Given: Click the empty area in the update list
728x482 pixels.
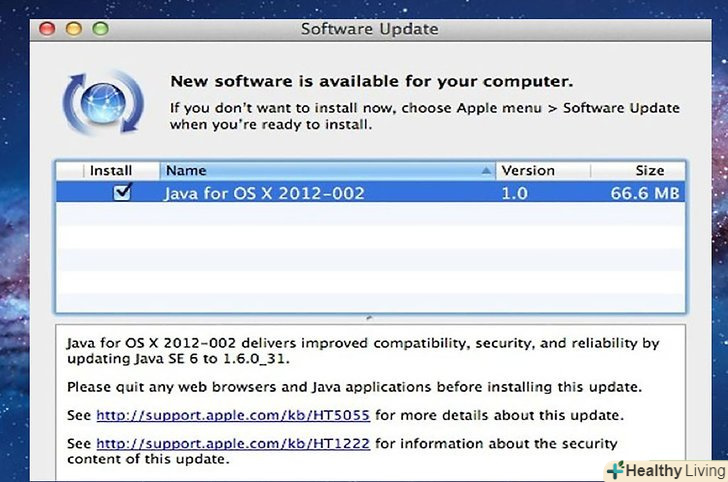Looking at the screenshot, I should tap(370, 260).
